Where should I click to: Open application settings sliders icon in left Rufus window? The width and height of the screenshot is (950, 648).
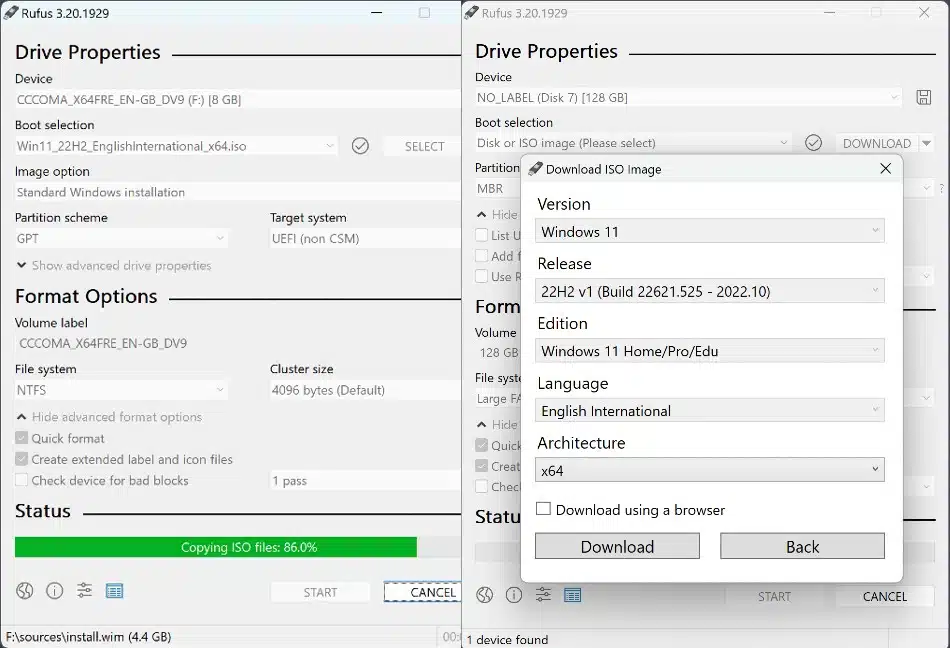(x=84, y=590)
